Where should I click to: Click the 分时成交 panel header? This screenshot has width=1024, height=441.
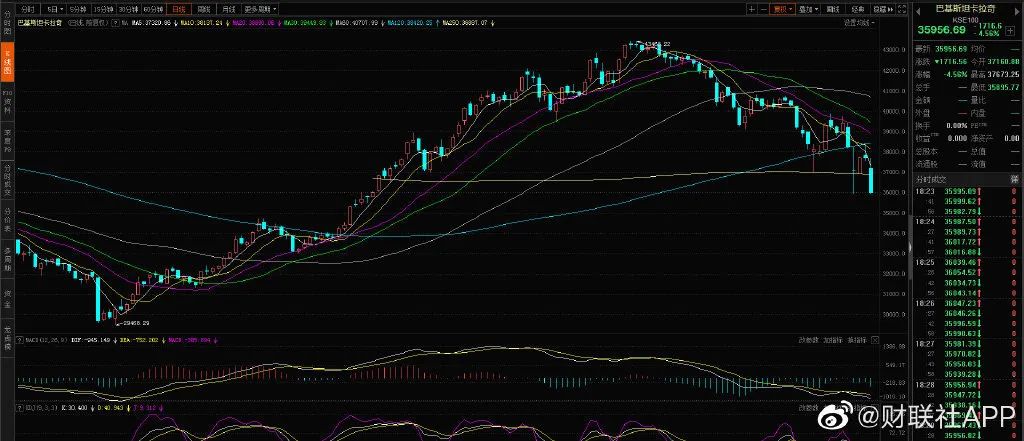tap(967, 178)
